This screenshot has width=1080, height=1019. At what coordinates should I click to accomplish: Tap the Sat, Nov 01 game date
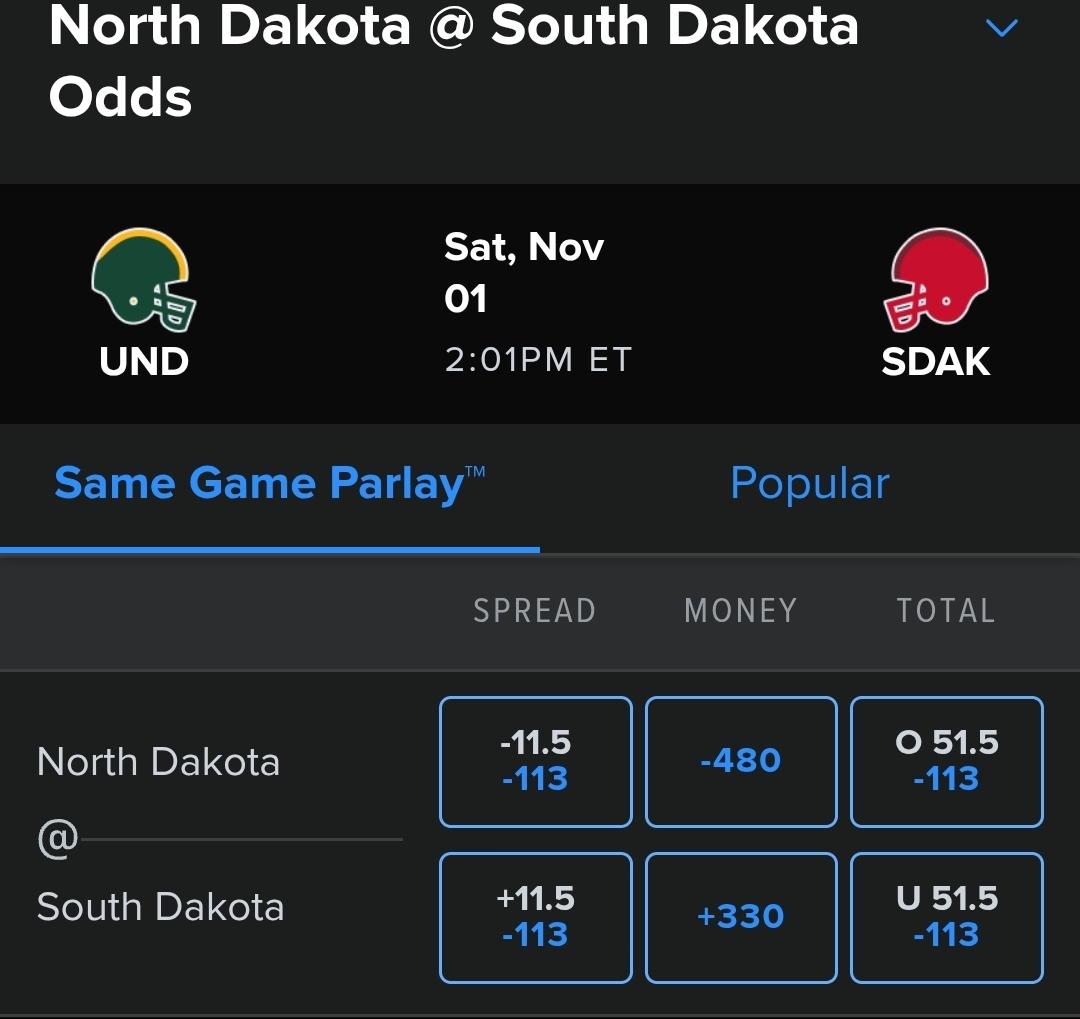[523, 272]
